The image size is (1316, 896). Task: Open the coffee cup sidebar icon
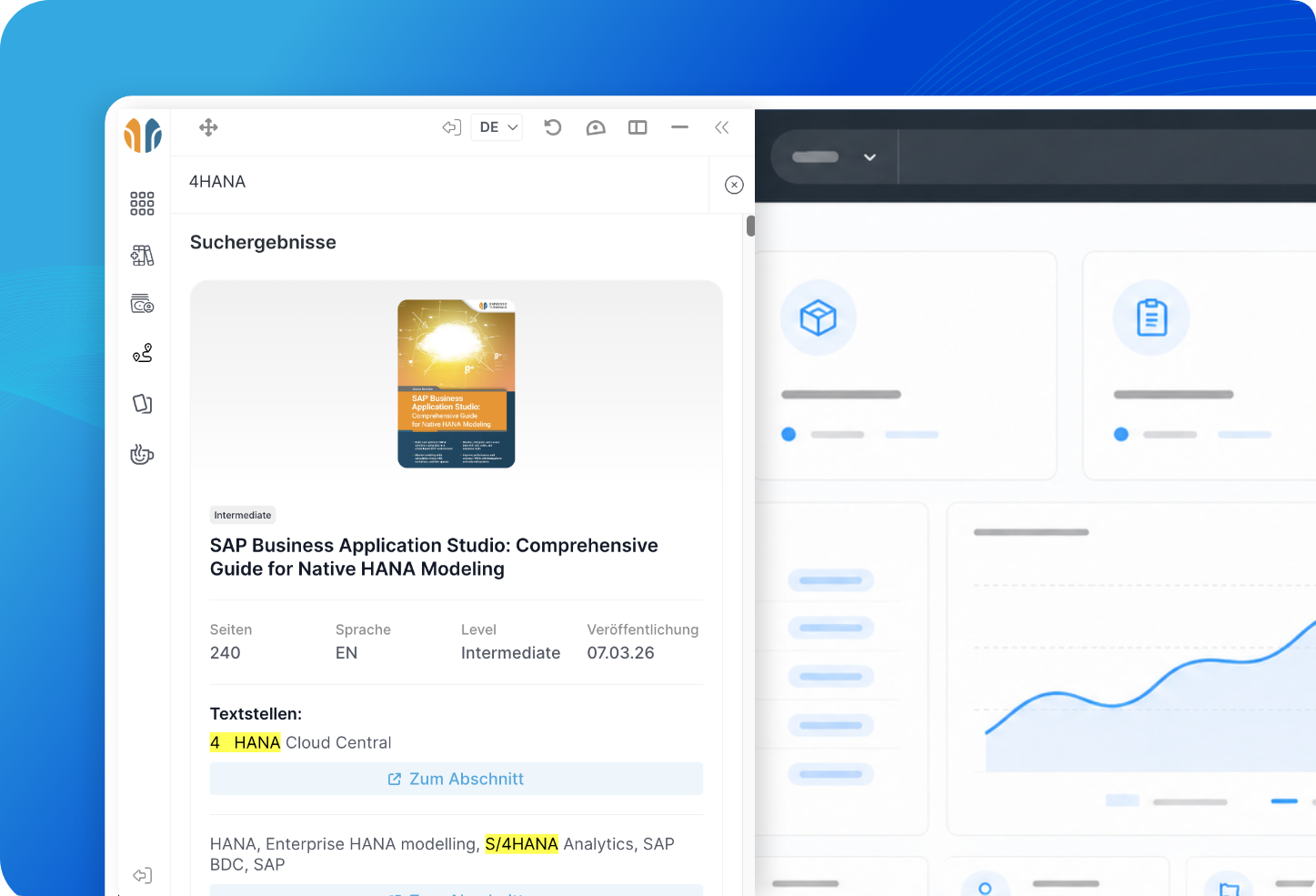point(142,454)
